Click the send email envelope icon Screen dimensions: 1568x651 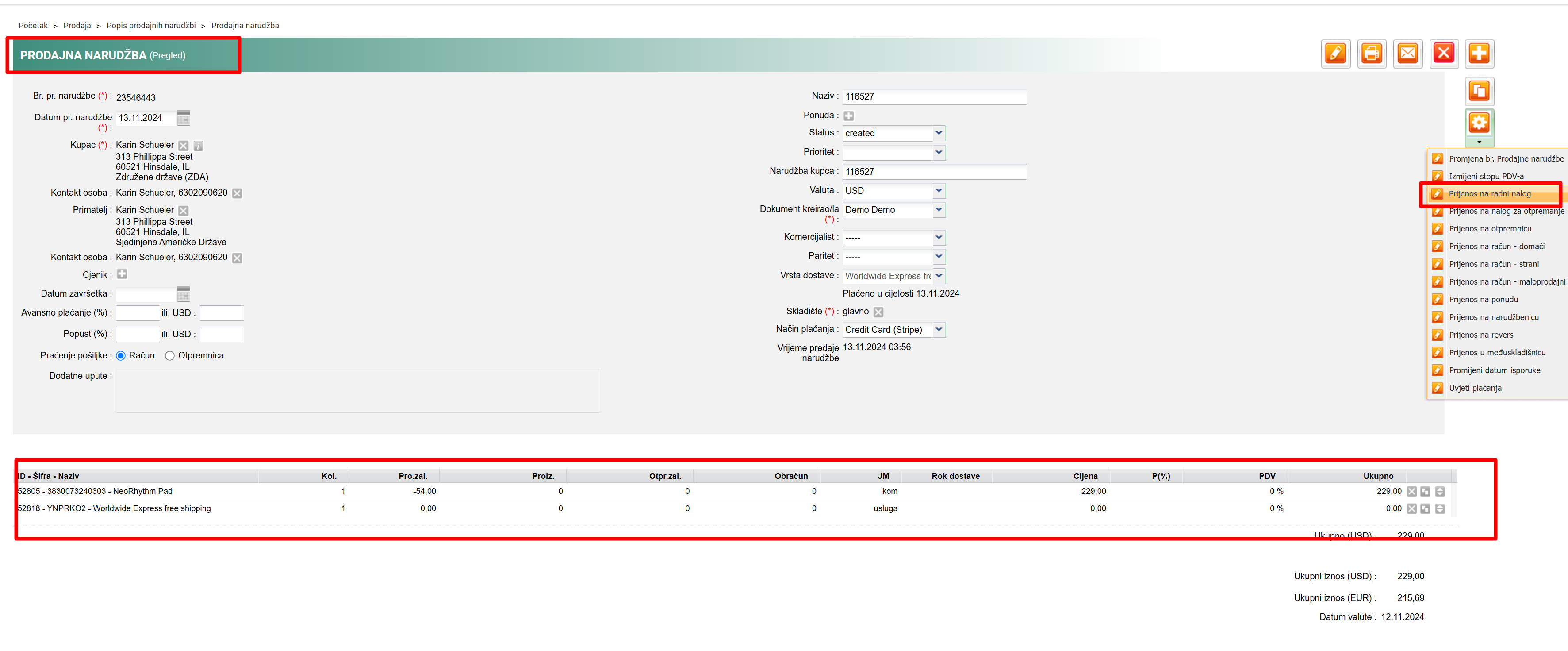(x=1407, y=54)
